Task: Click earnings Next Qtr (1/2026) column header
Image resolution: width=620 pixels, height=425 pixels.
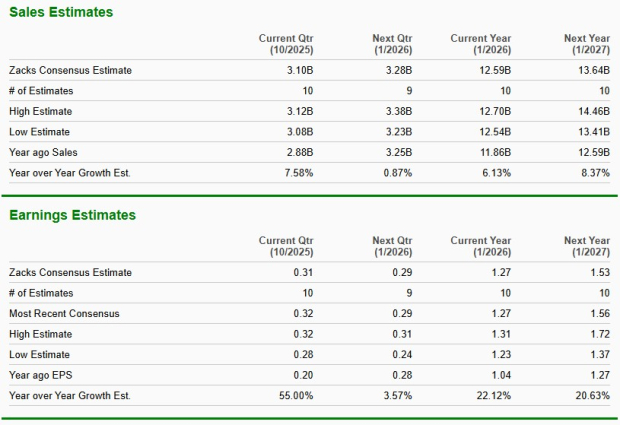Action: 391,246
